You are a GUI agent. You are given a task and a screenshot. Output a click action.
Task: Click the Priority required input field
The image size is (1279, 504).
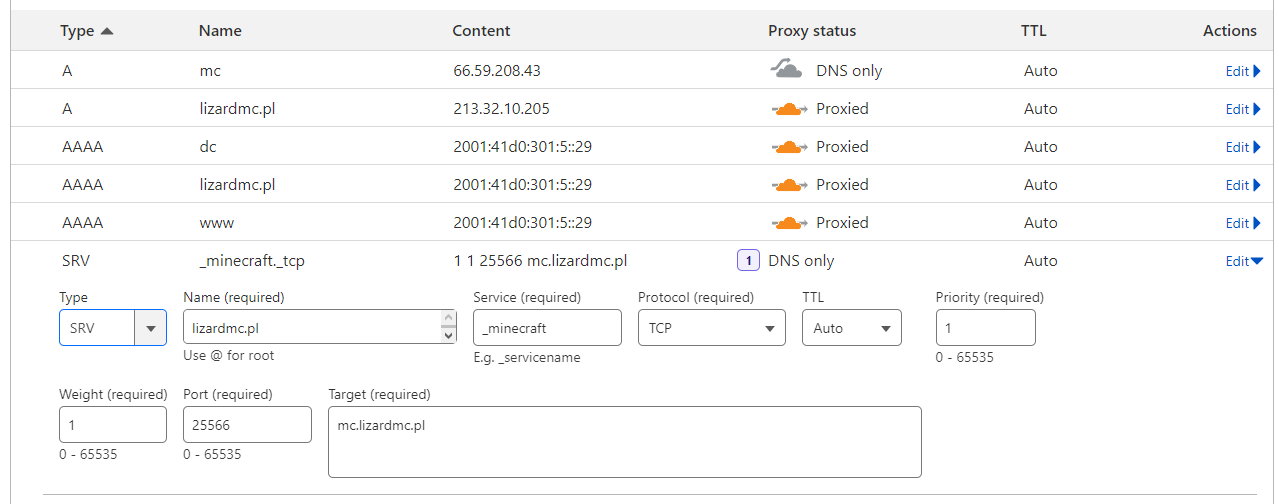[x=985, y=328]
